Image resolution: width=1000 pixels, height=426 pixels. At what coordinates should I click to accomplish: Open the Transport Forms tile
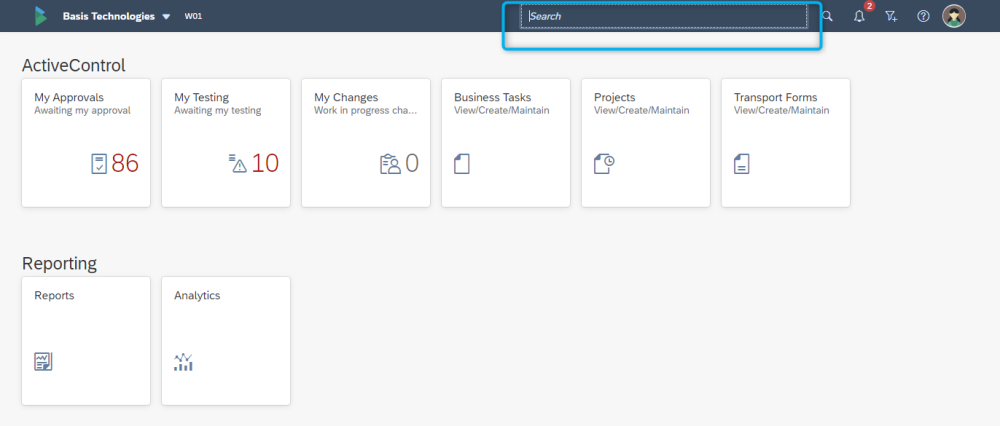[785, 142]
